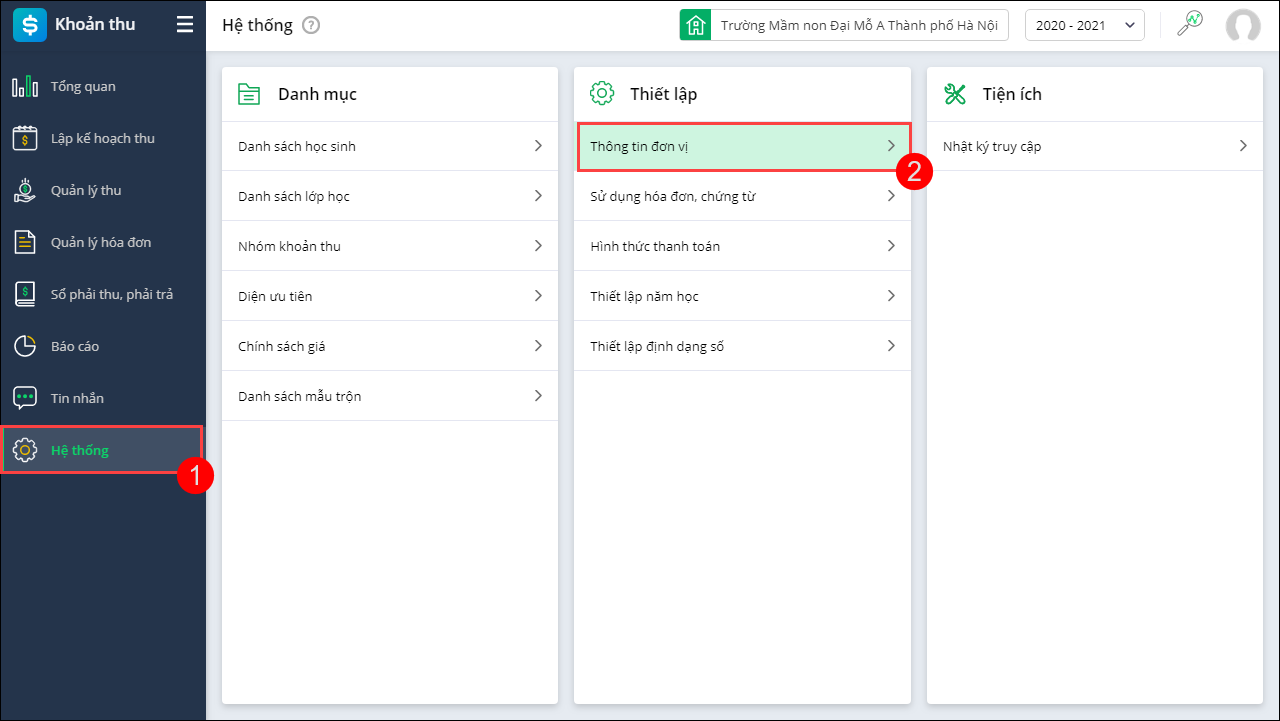Click the school name field

pos(858,25)
